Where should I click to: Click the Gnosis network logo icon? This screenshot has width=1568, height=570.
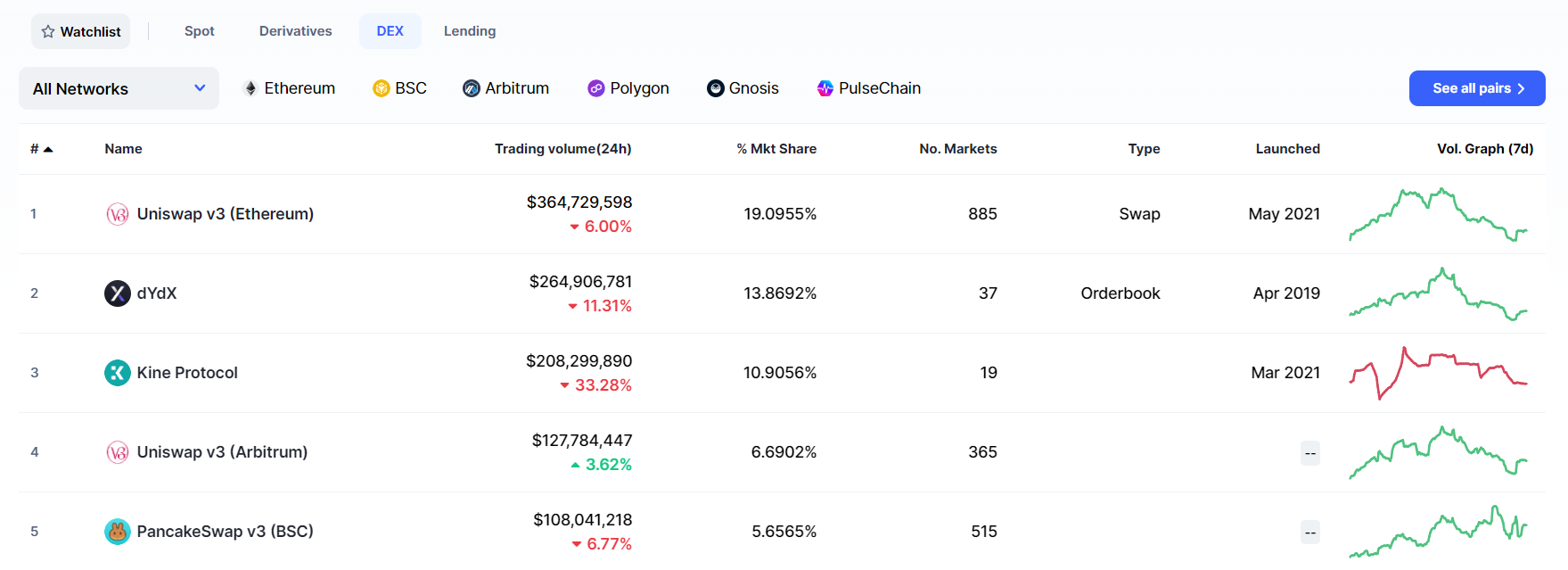(716, 88)
